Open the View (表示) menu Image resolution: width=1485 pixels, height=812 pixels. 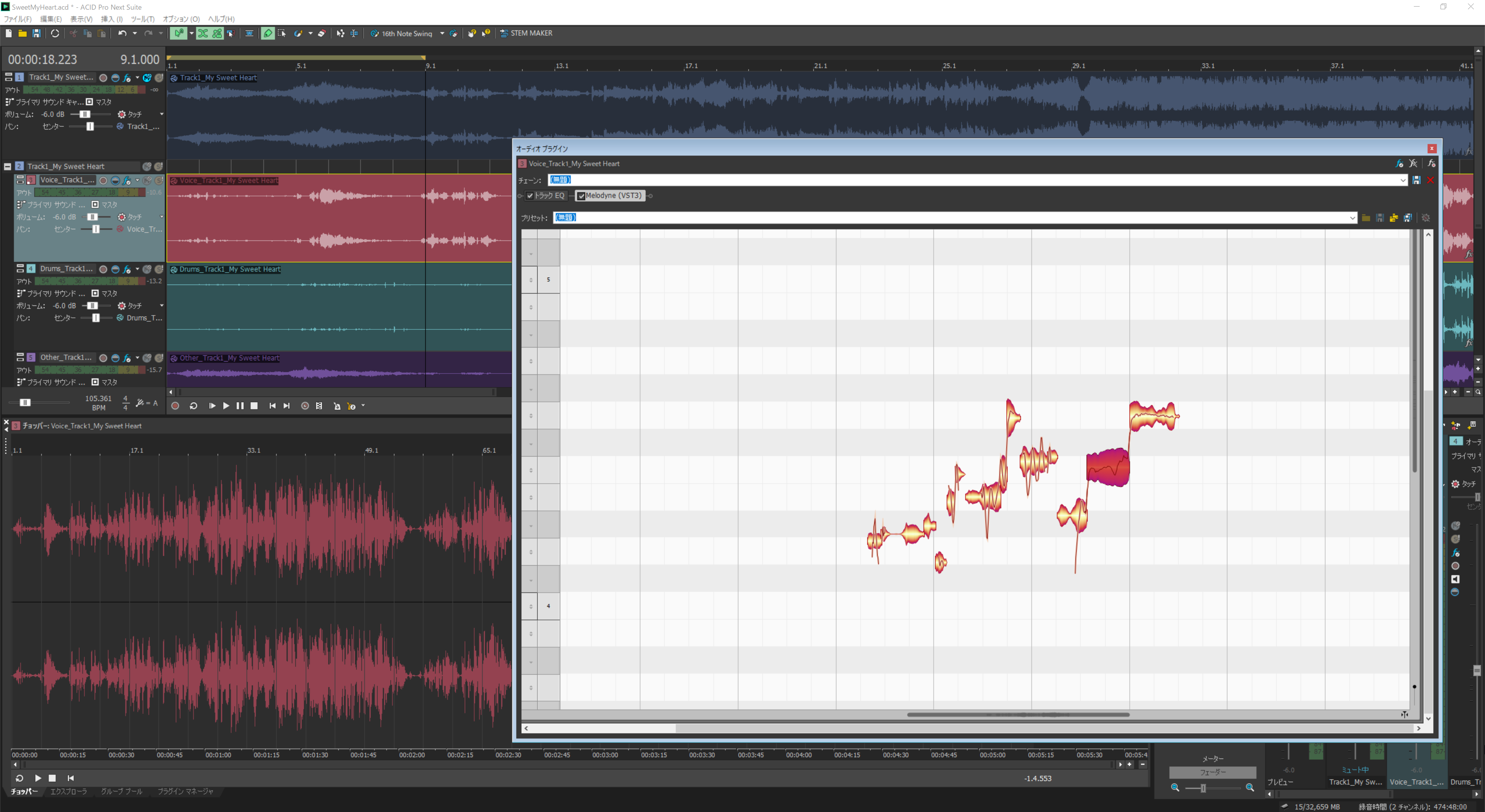81,19
